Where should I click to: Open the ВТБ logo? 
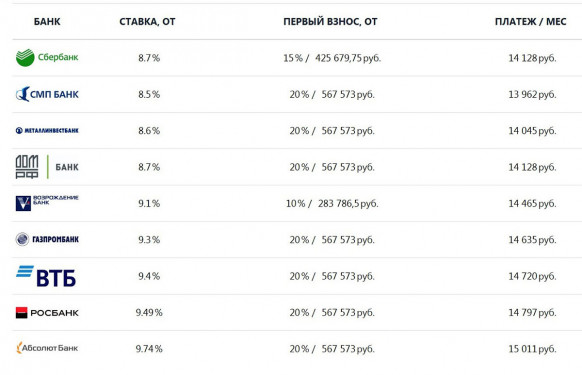(x=46, y=276)
